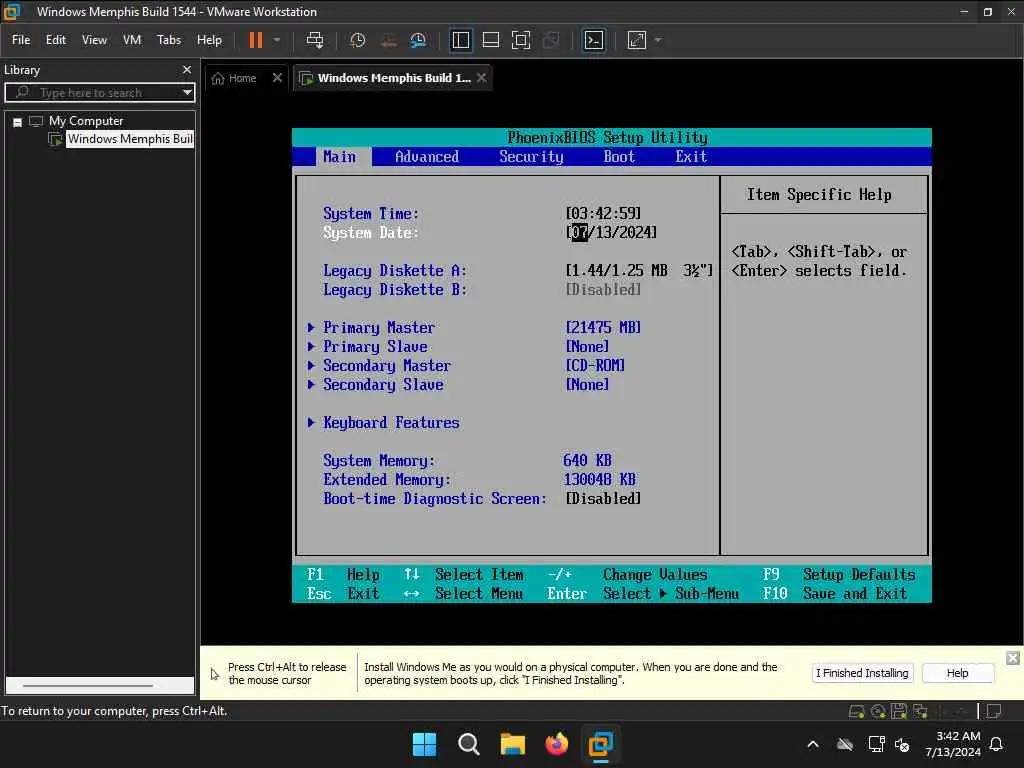
Task: Select Main BIOS menu
Action: [340, 157]
